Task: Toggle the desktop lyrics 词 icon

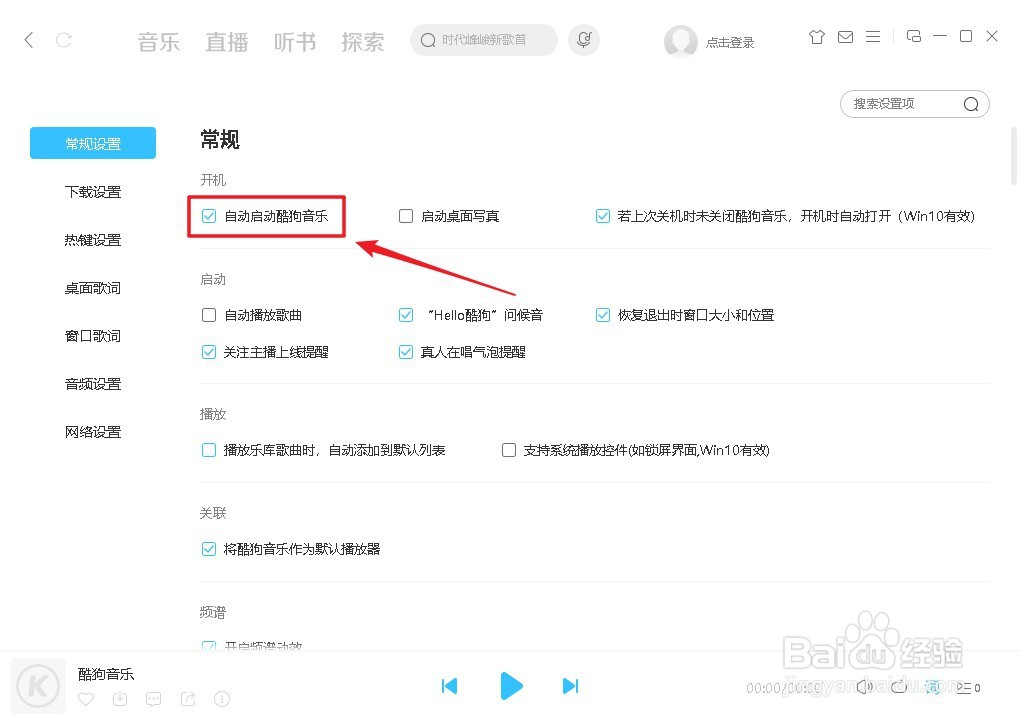Action: pyautogui.click(x=932, y=687)
